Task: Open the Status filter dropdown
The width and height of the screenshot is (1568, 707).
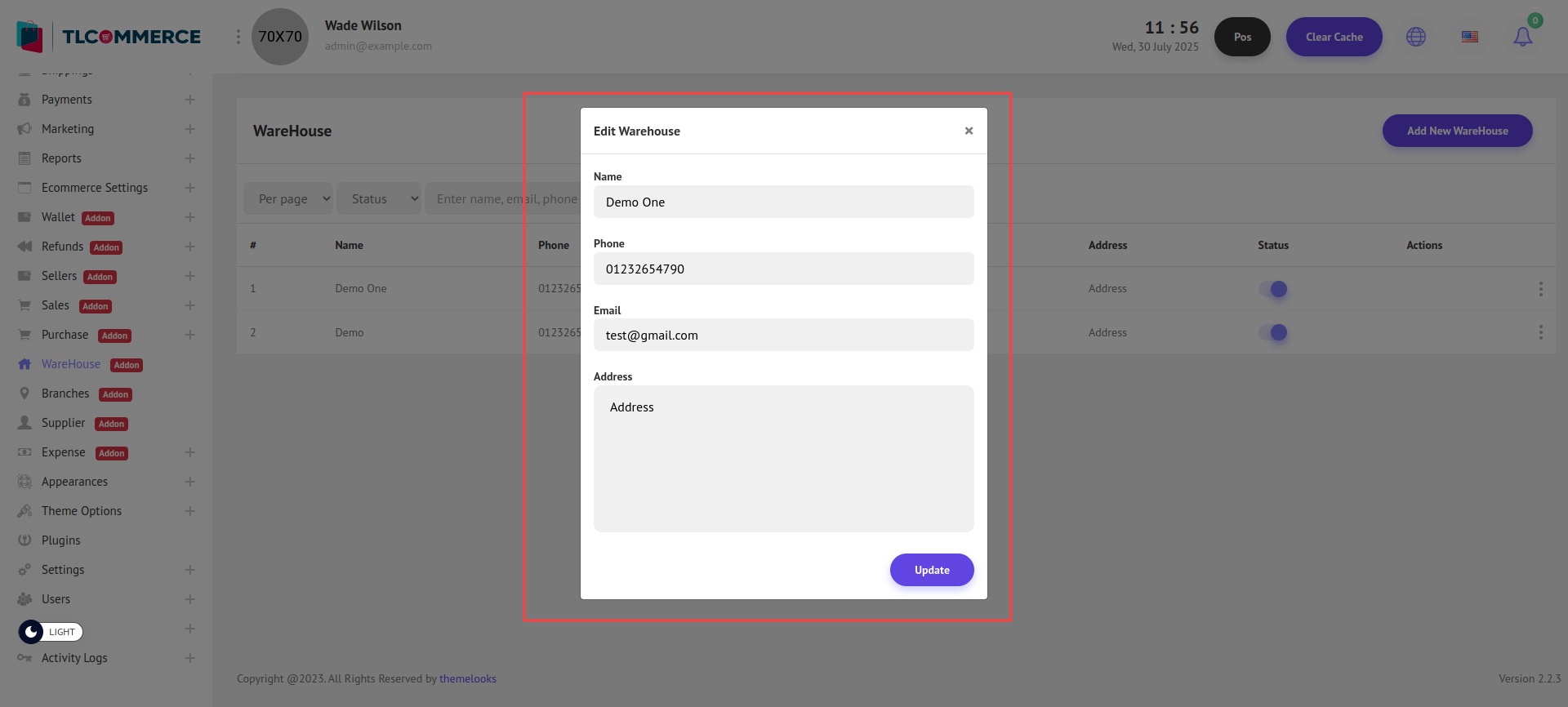Action: tap(379, 198)
